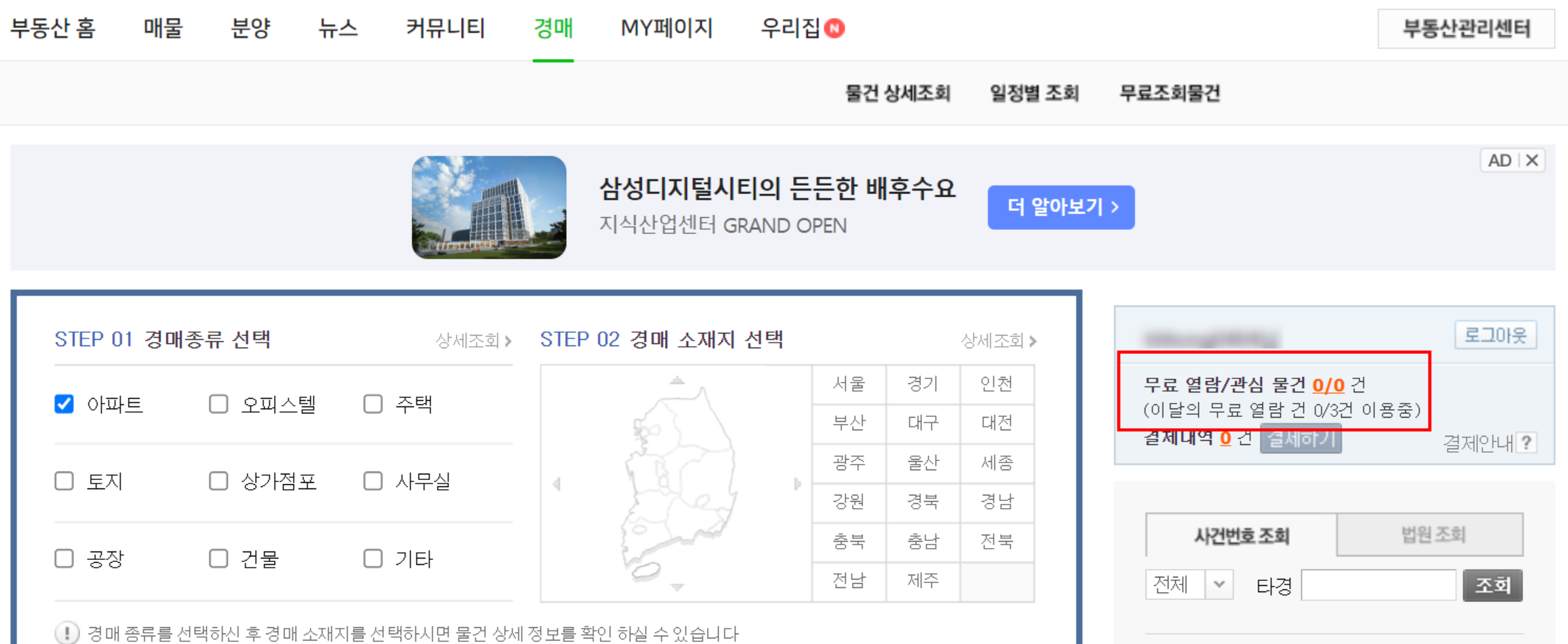The image size is (1568, 644).
Task: Click the AD label icon
Action: [x=1499, y=160]
